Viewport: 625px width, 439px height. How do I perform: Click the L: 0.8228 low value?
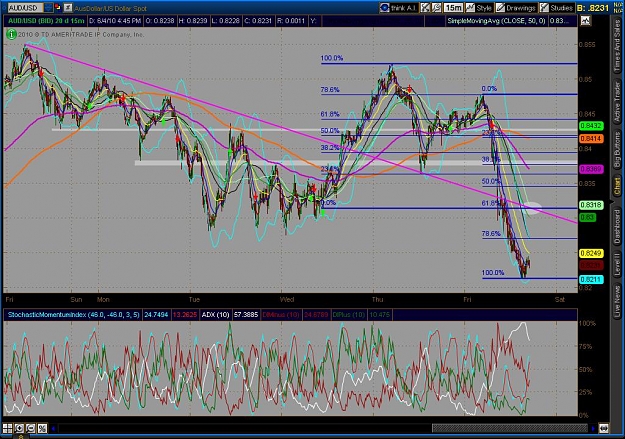pyautogui.click(x=226, y=21)
